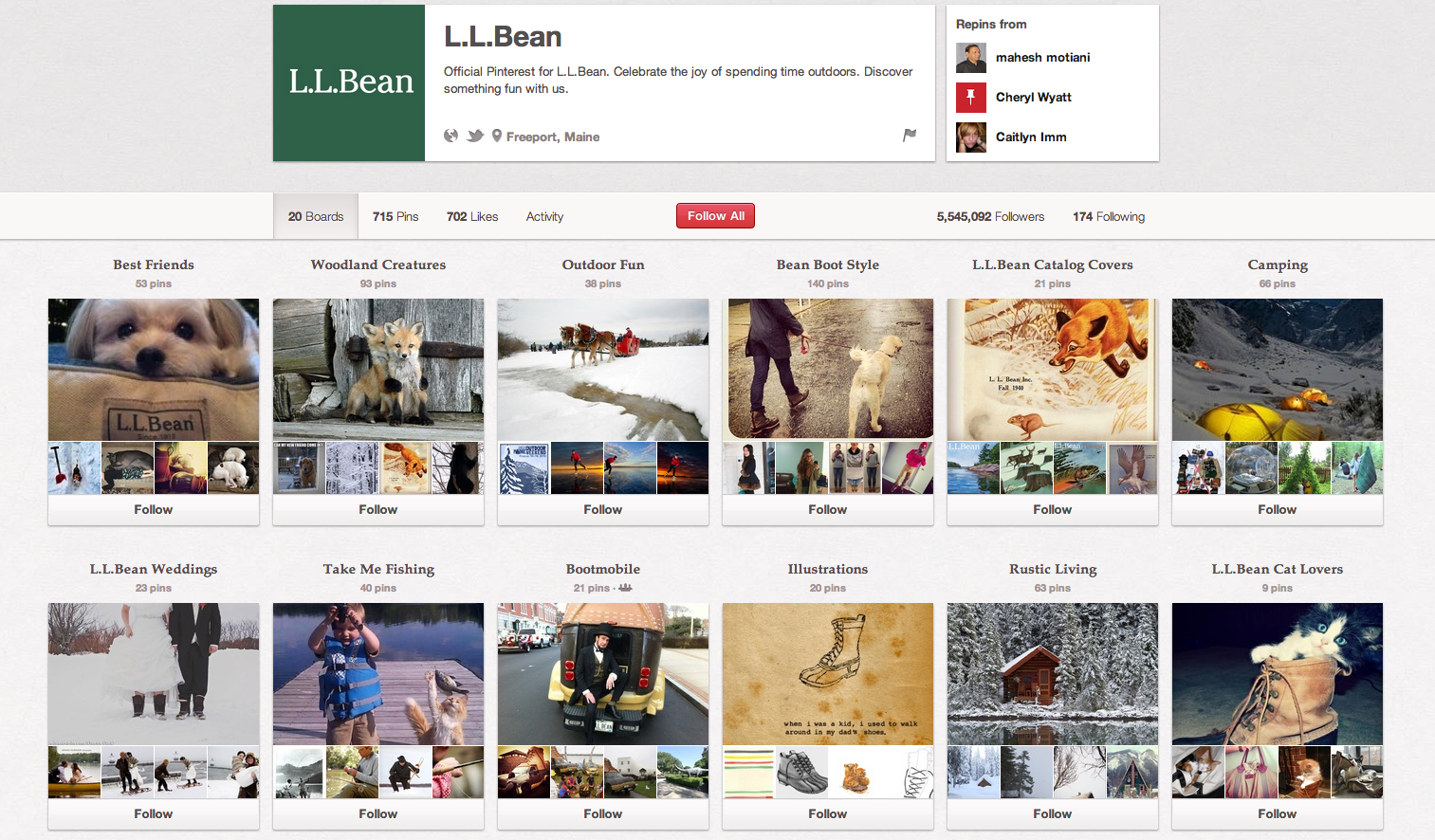Switch to the 715 Pins tab
This screenshot has width=1435, height=840.
tap(396, 216)
